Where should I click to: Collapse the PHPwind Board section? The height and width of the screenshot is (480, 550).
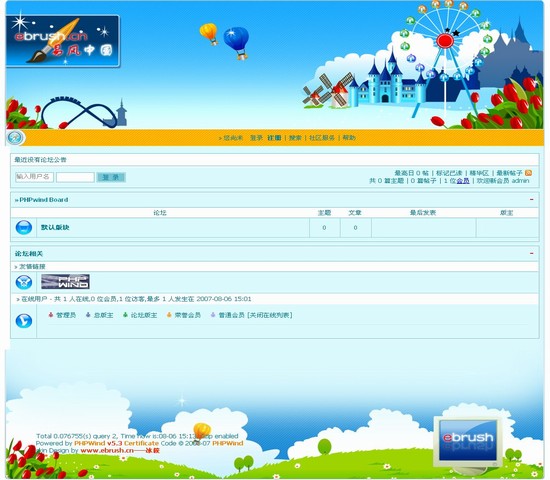532,200
